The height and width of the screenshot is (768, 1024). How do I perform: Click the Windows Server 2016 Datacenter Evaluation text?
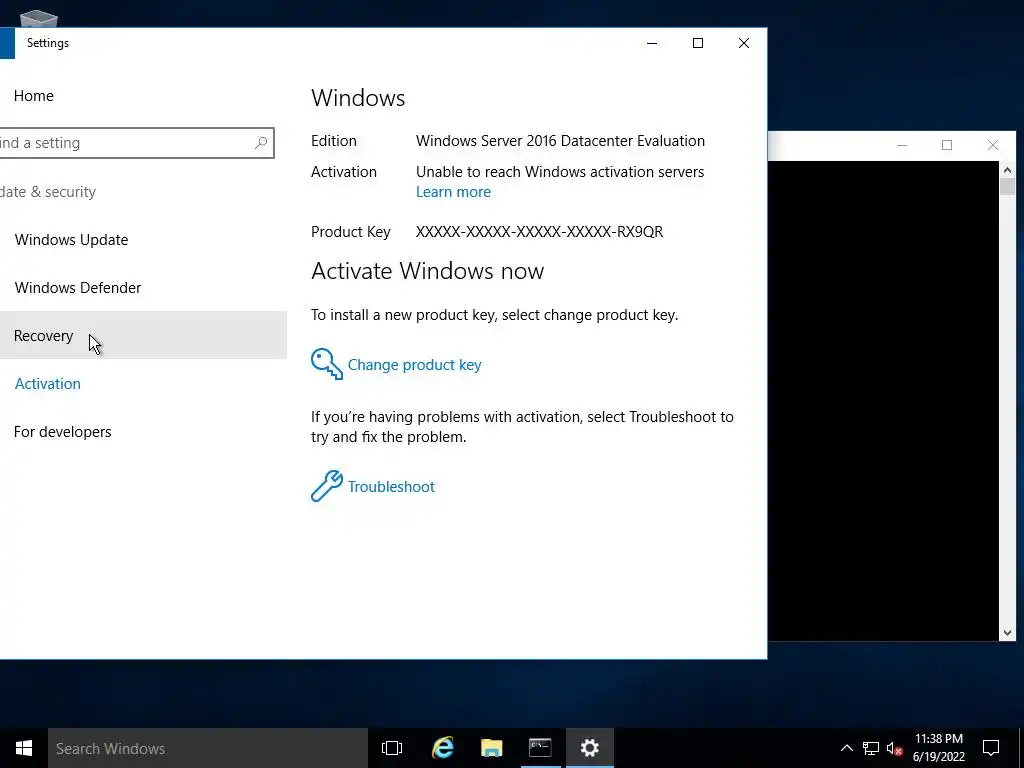tap(560, 141)
